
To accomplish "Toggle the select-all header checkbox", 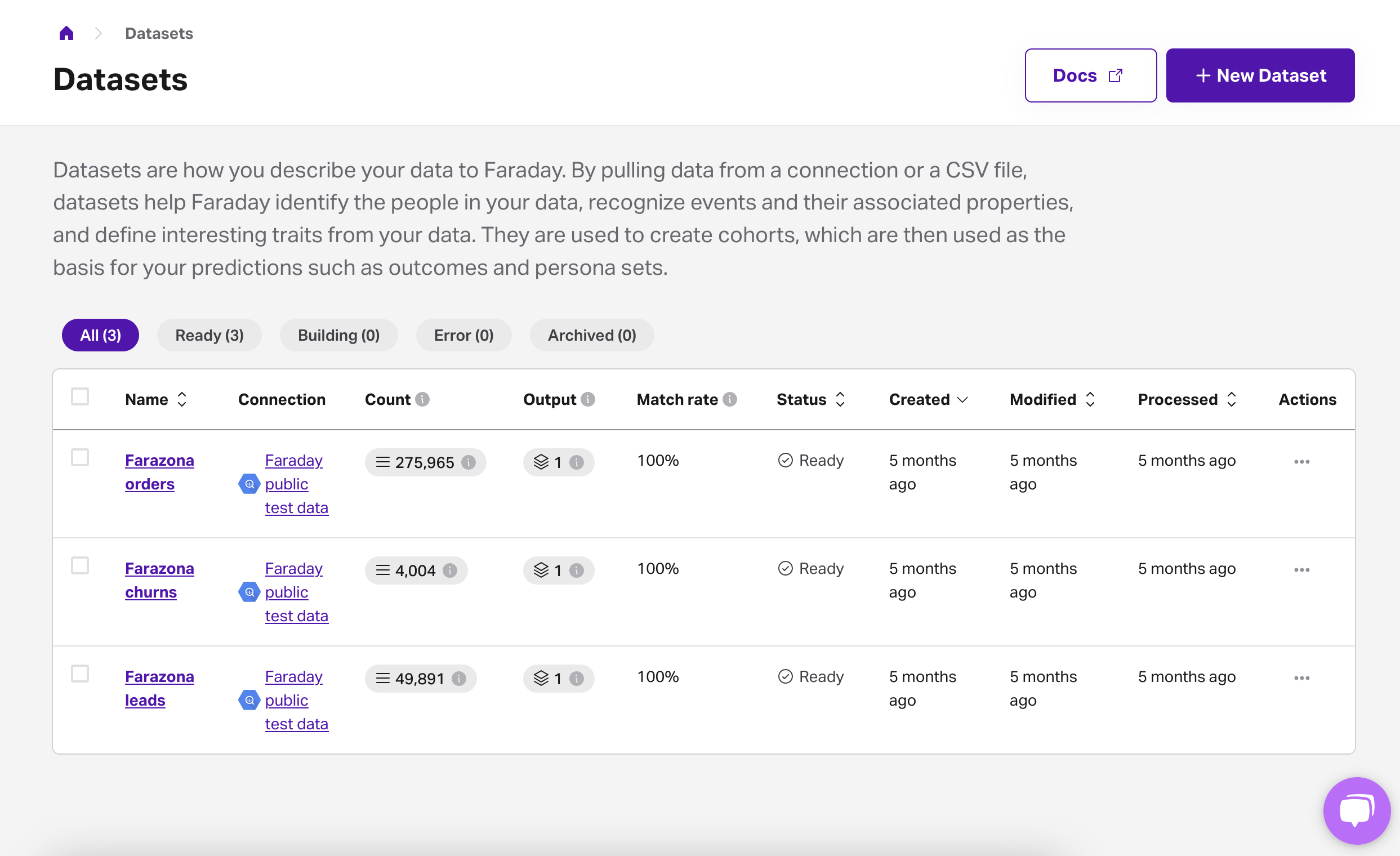I will (x=80, y=396).
